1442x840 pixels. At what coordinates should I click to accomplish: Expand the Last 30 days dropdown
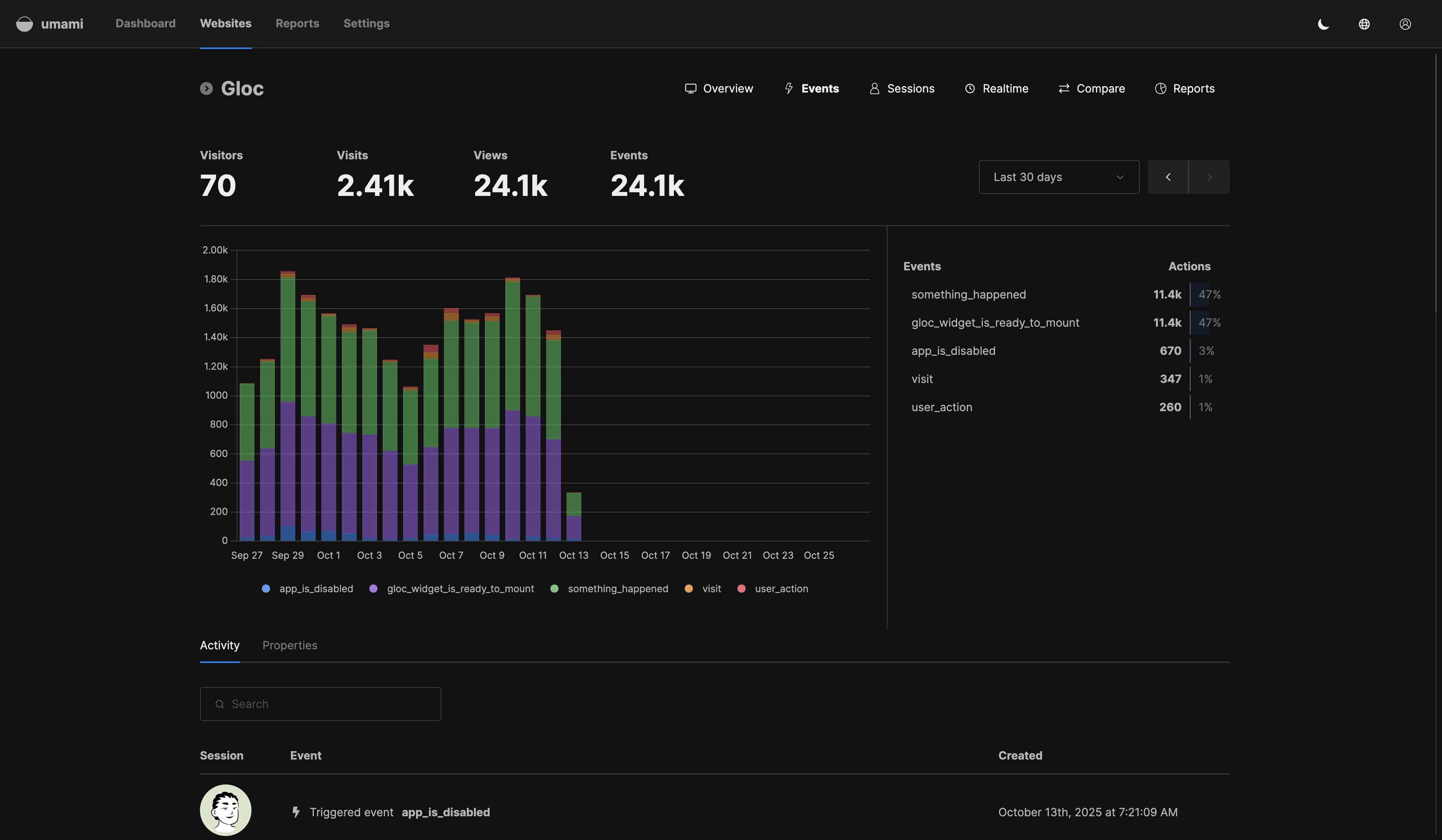(1058, 177)
